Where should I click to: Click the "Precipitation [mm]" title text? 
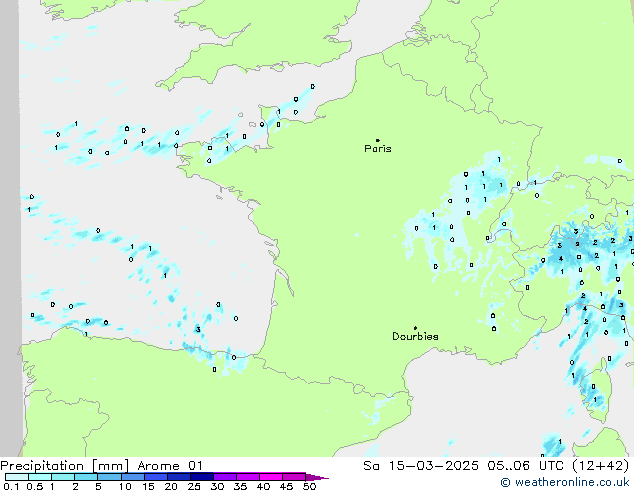click(x=65, y=466)
